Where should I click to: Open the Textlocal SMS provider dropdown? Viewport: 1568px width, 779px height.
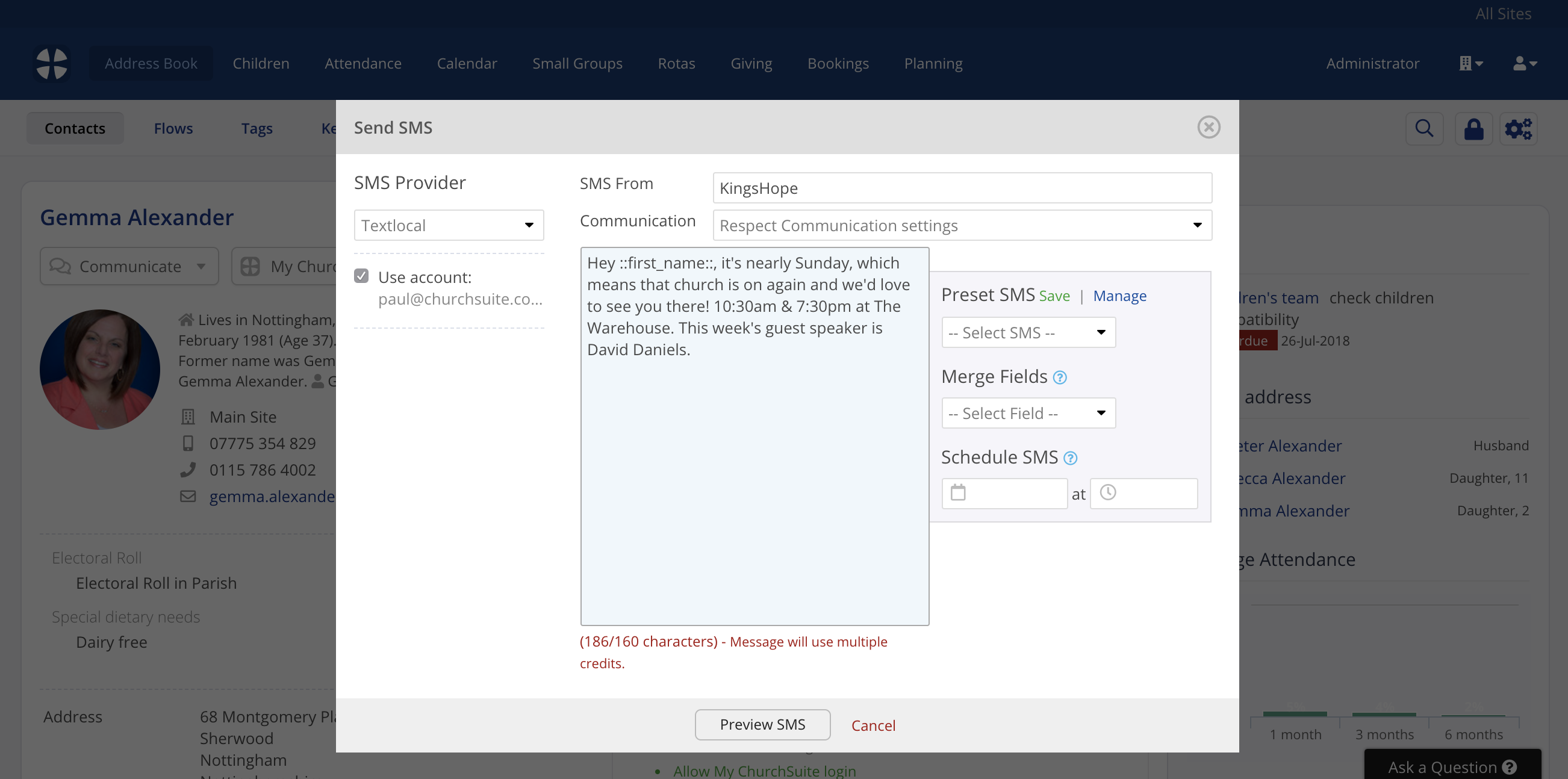click(449, 225)
